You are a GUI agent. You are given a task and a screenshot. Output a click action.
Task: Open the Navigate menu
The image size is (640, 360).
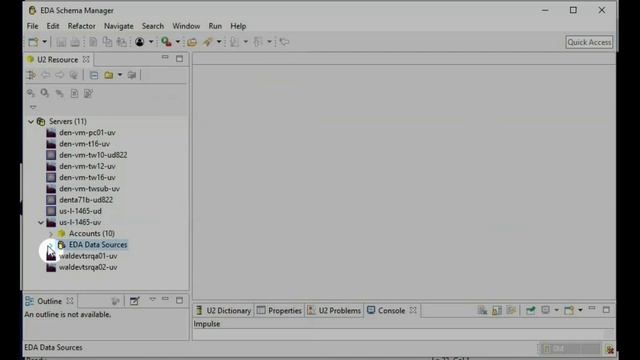point(119,26)
